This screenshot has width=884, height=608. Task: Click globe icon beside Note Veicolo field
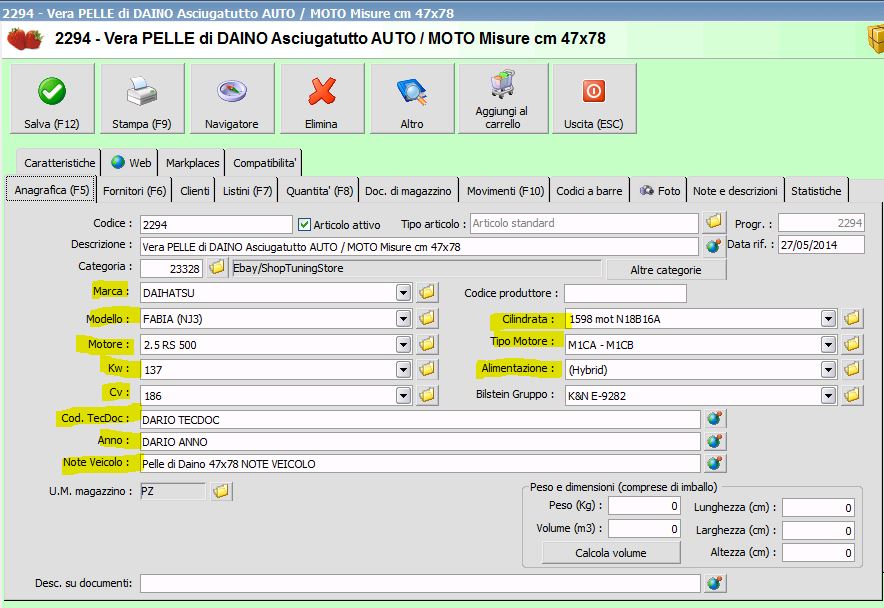[x=715, y=463]
